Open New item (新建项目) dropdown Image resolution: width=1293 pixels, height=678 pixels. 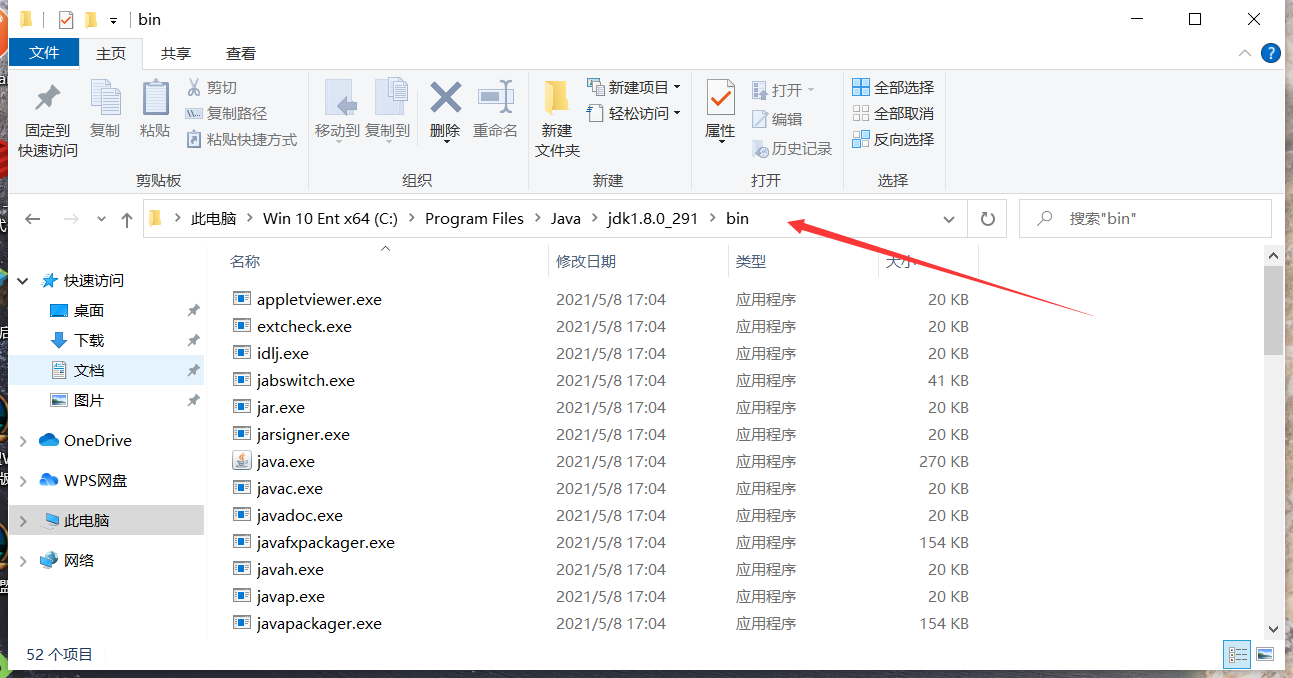634,87
